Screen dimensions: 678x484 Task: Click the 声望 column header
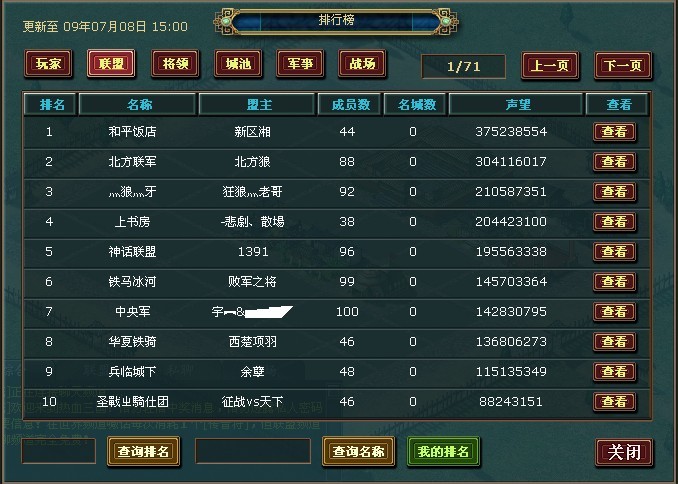click(x=517, y=105)
